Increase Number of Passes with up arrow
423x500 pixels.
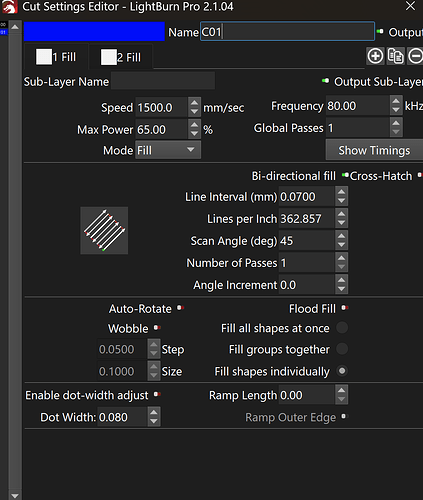point(341,258)
